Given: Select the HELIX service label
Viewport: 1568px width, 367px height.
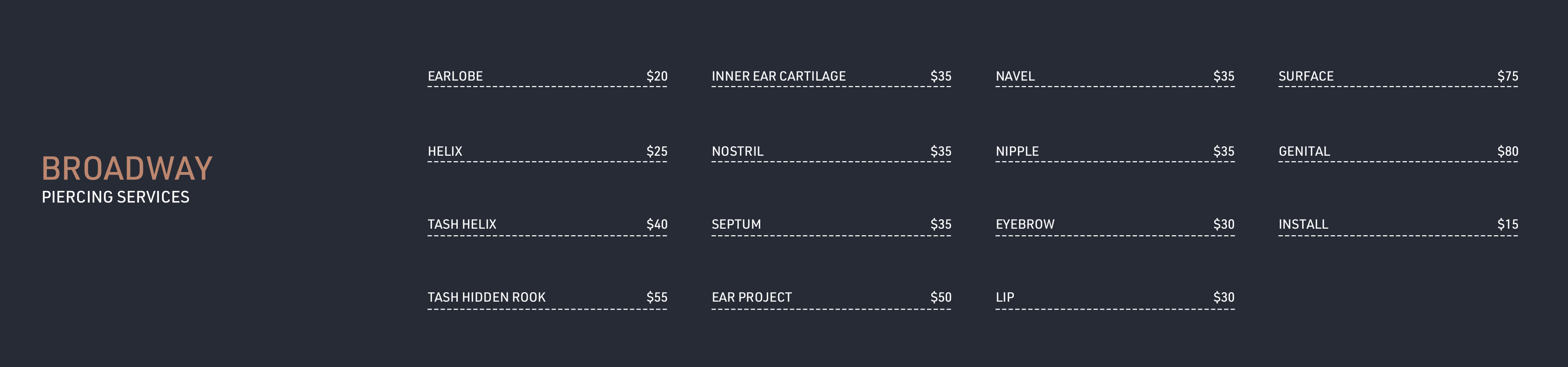Looking at the screenshot, I should pos(445,151).
